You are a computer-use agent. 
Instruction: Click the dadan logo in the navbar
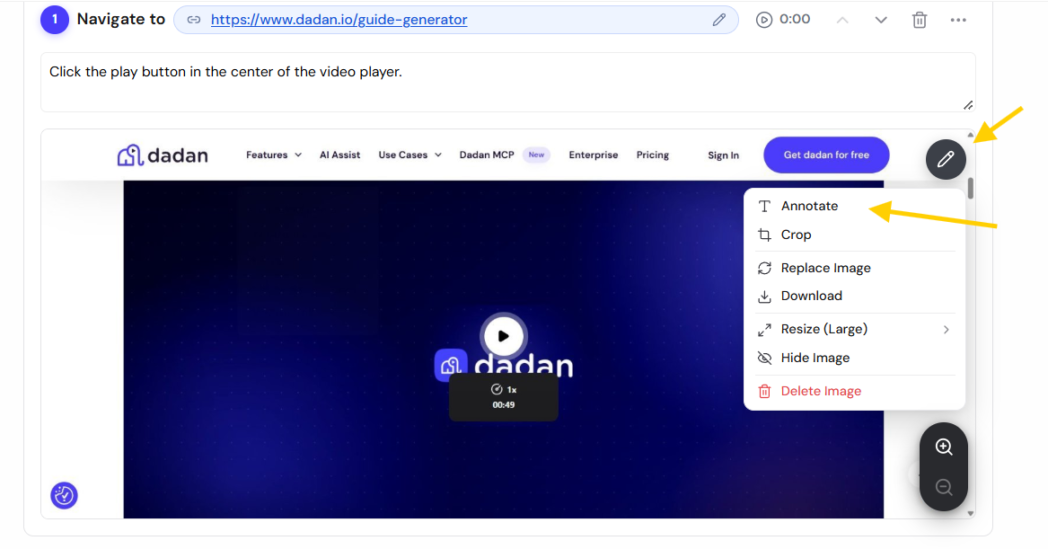click(162, 155)
